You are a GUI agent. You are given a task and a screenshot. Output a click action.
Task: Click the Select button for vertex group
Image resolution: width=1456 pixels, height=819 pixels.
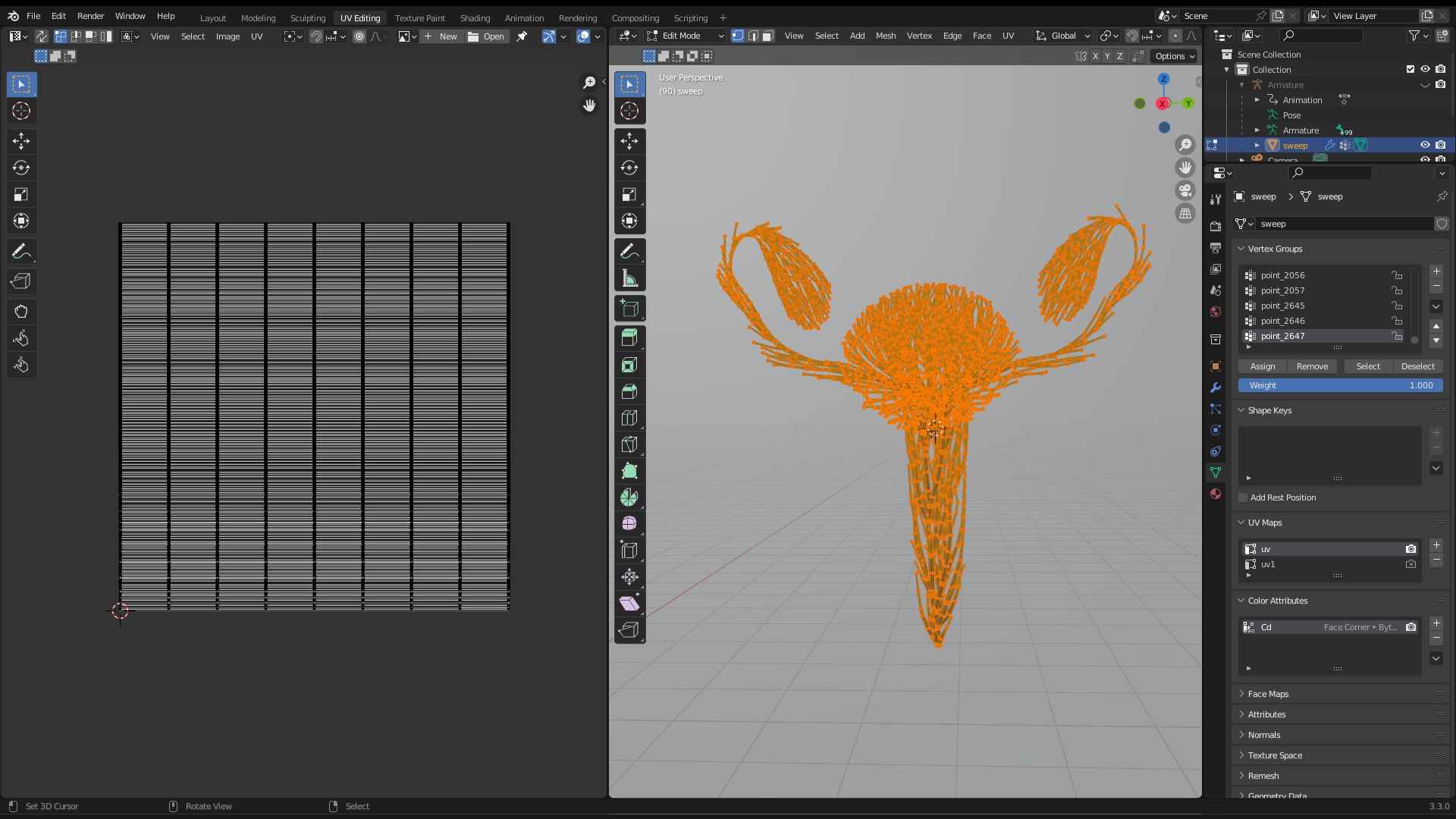pyautogui.click(x=1368, y=366)
